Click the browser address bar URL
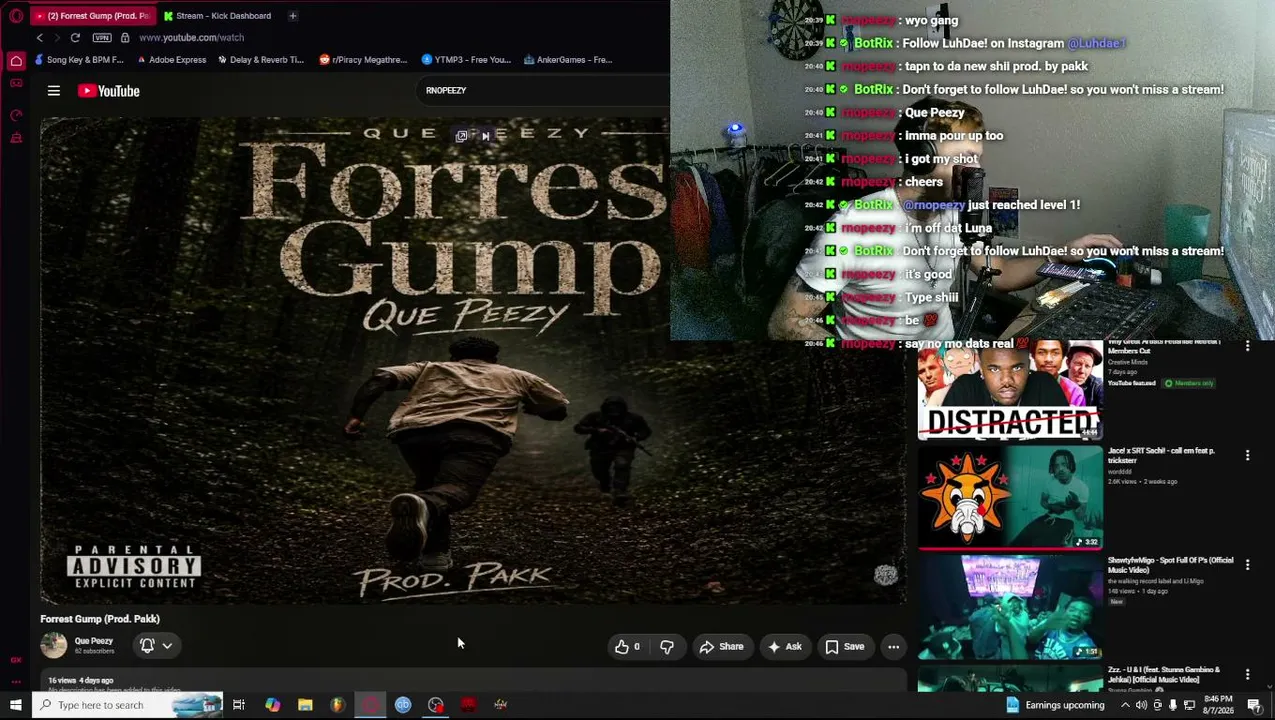 [191, 38]
